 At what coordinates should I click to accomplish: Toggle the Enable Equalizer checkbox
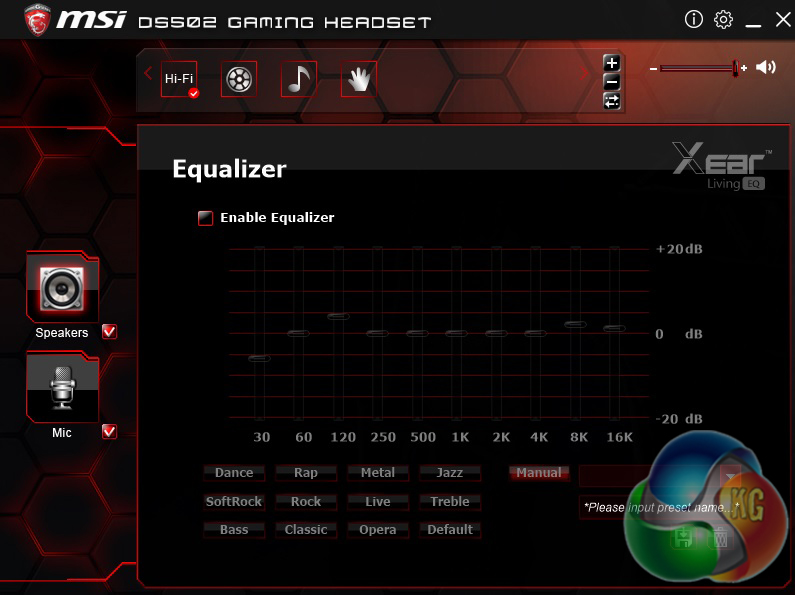click(205, 218)
